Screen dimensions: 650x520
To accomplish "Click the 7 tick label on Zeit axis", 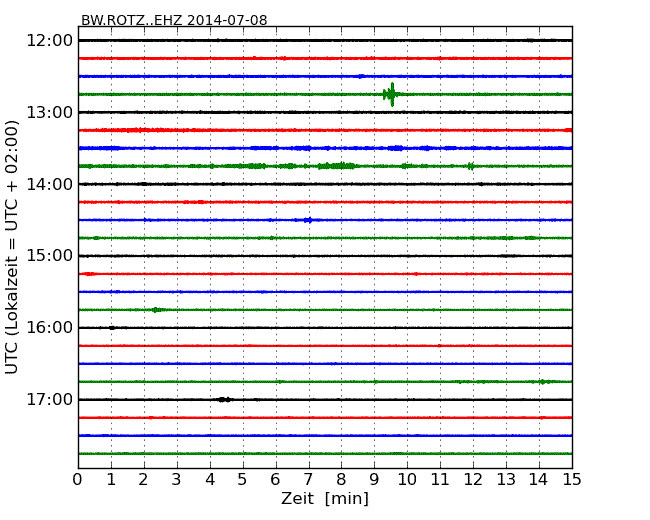I will [x=308, y=480].
